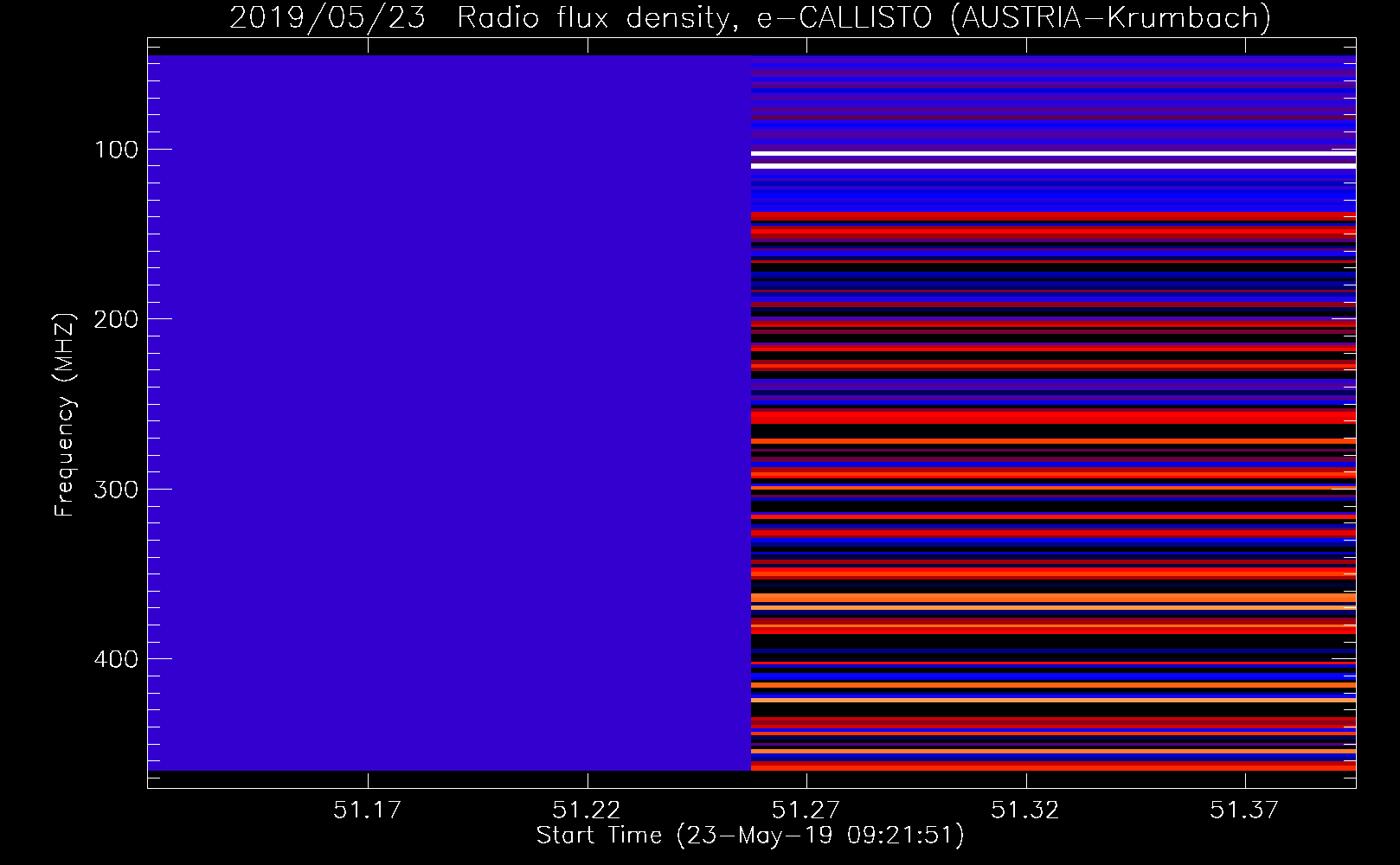Image resolution: width=1400 pixels, height=865 pixels.
Task: Click the time tick label '51.17'
Action: click(x=368, y=810)
